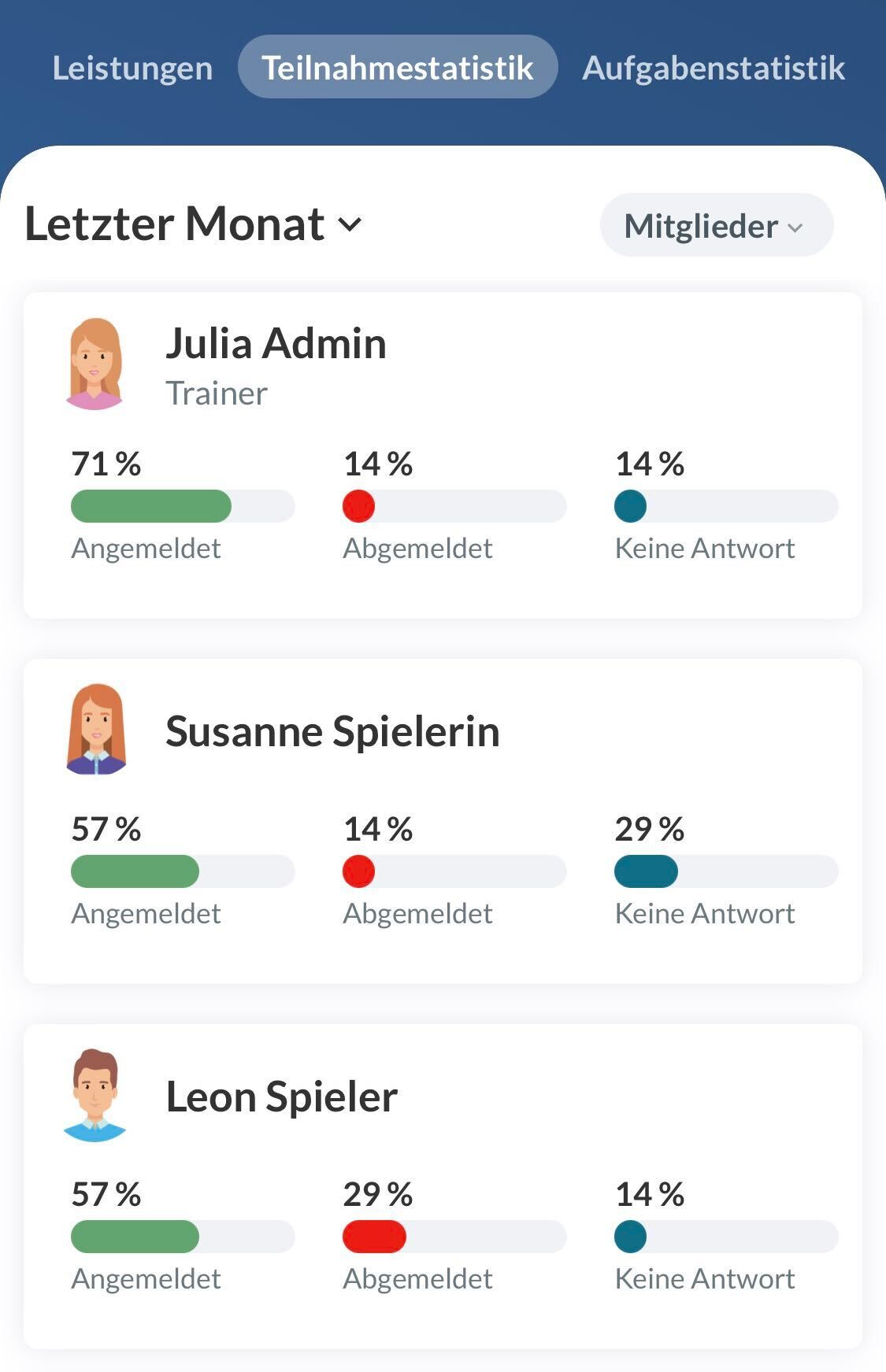The width and height of the screenshot is (886, 1372).
Task: Click the name Julia Admin
Action: (x=276, y=343)
